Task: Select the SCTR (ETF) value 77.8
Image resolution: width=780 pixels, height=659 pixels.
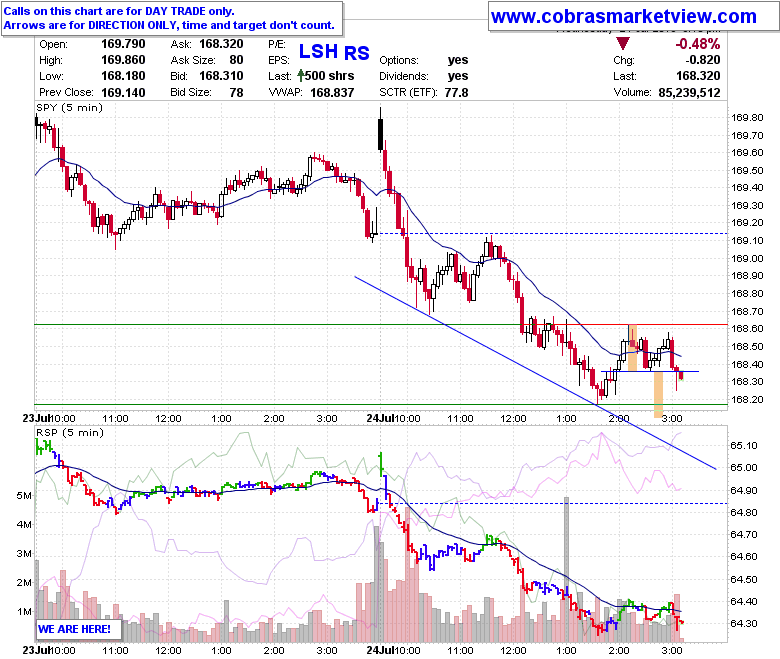Action: click(x=457, y=93)
